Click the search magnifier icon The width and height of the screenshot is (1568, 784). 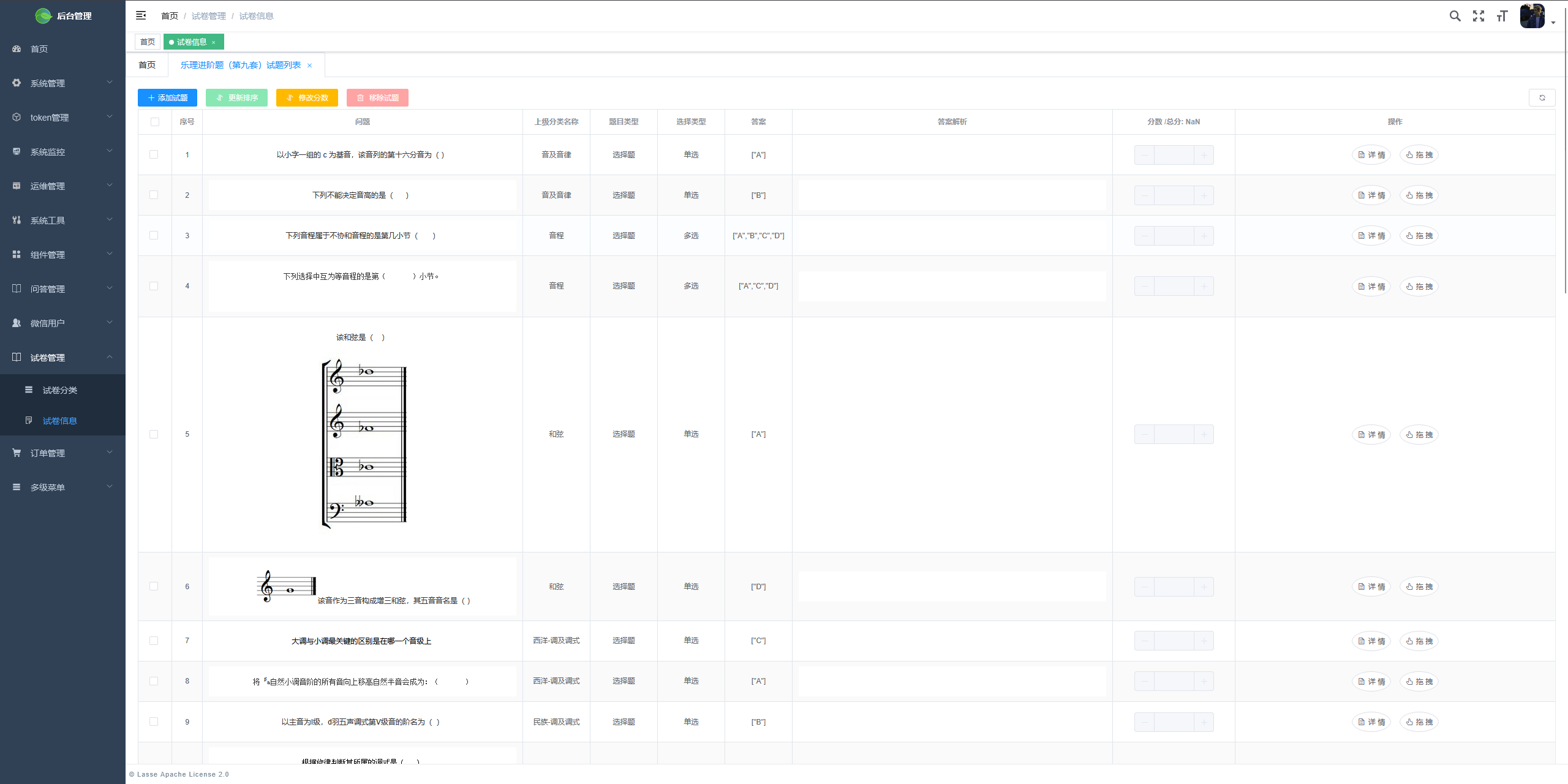(1455, 16)
